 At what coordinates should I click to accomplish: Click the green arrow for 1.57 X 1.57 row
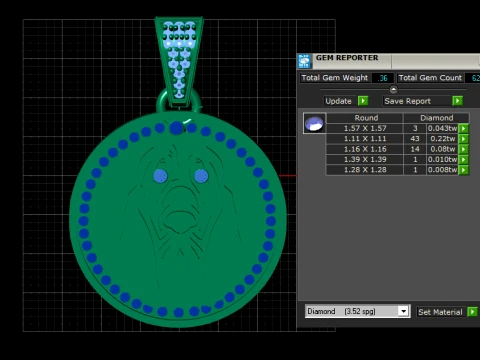(463, 128)
